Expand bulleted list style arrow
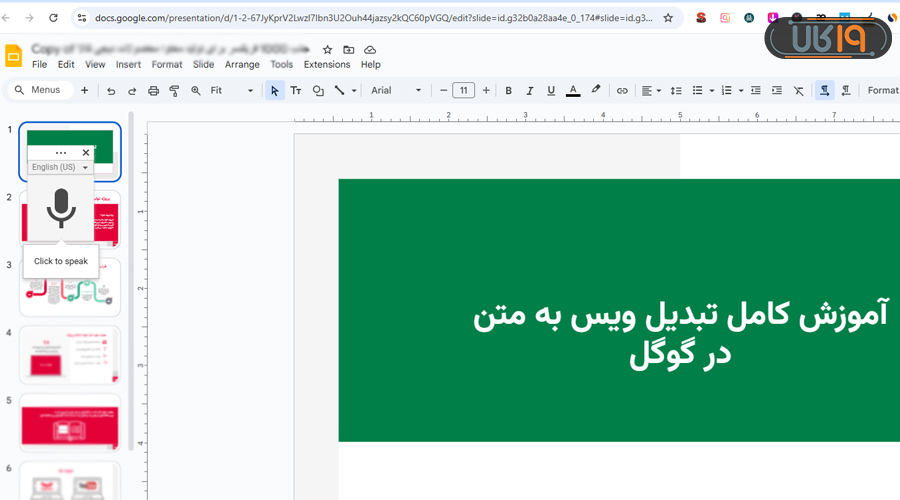Image resolution: width=900 pixels, height=500 pixels. (712, 91)
